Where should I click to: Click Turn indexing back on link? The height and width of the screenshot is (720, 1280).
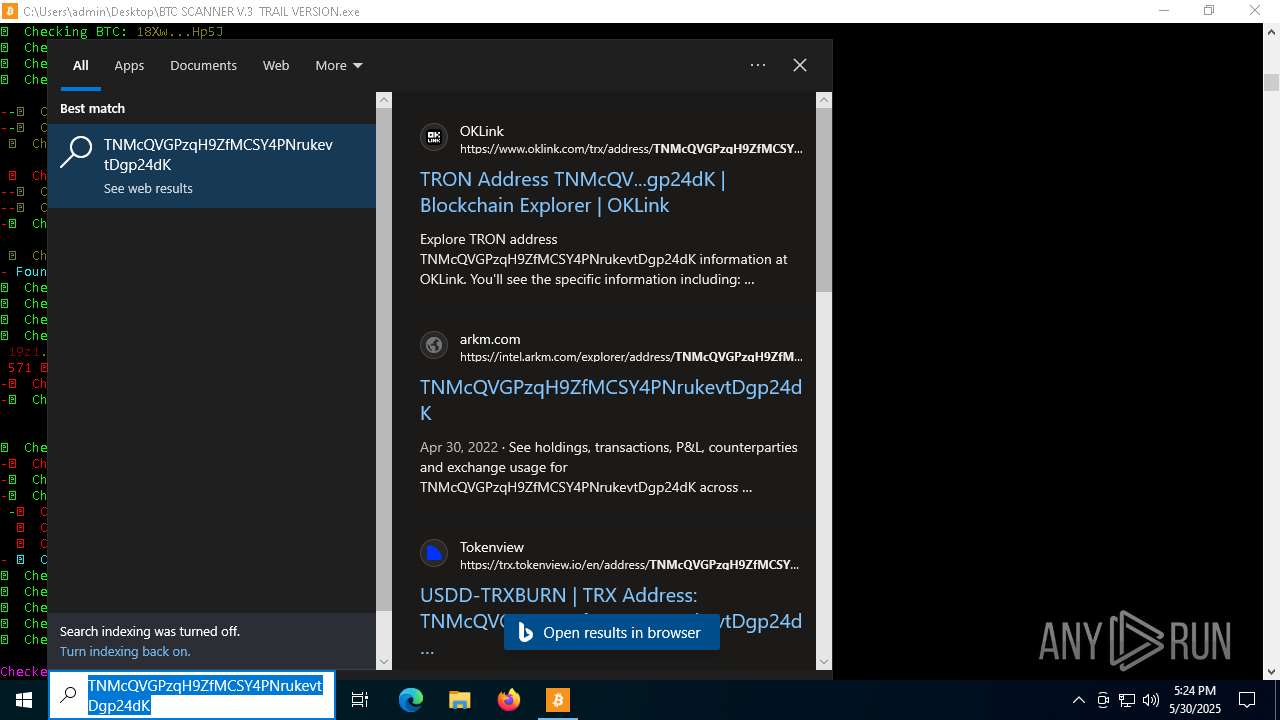[x=125, y=652]
